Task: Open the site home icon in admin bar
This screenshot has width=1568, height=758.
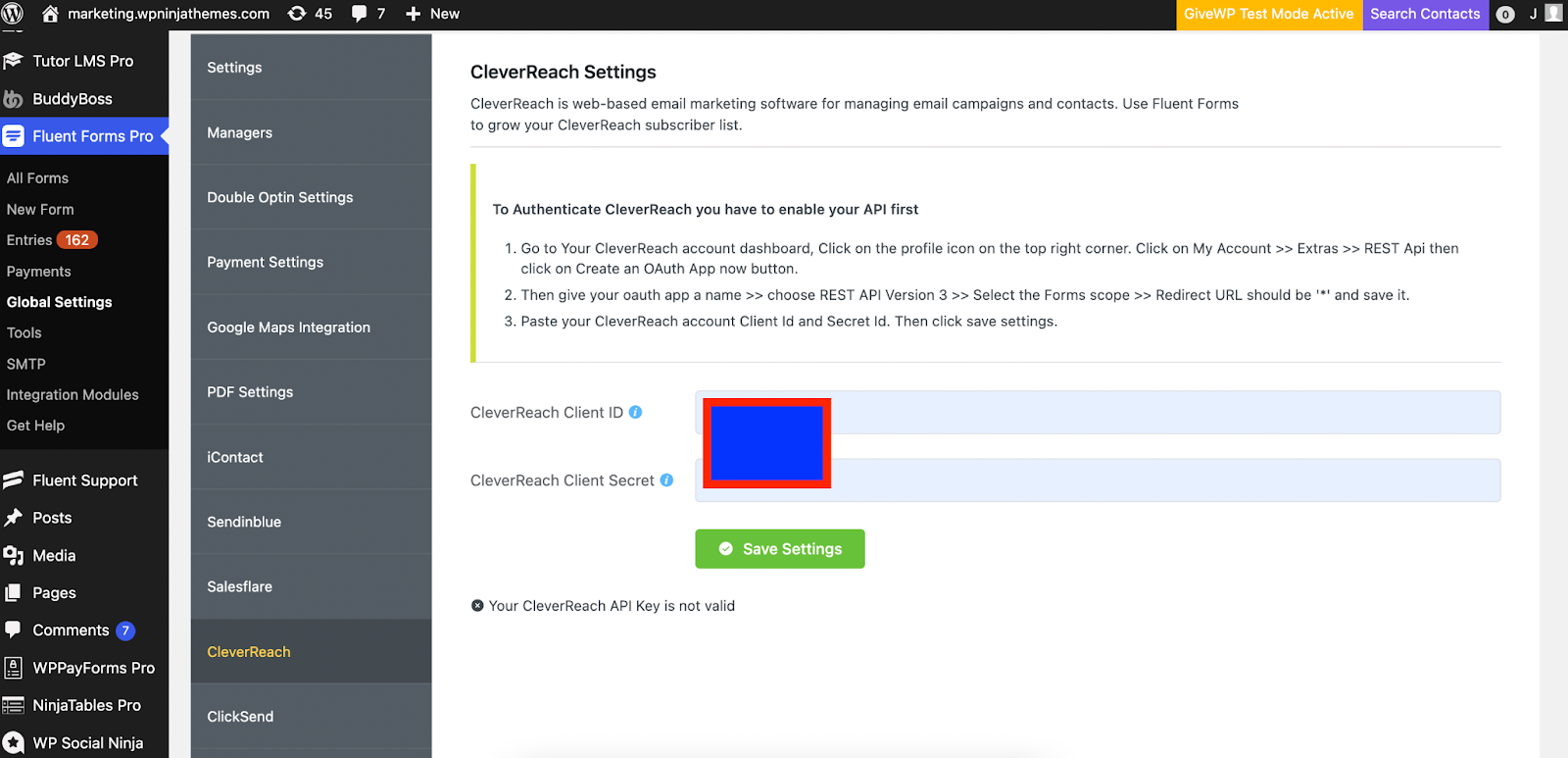Action: (x=50, y=14)
